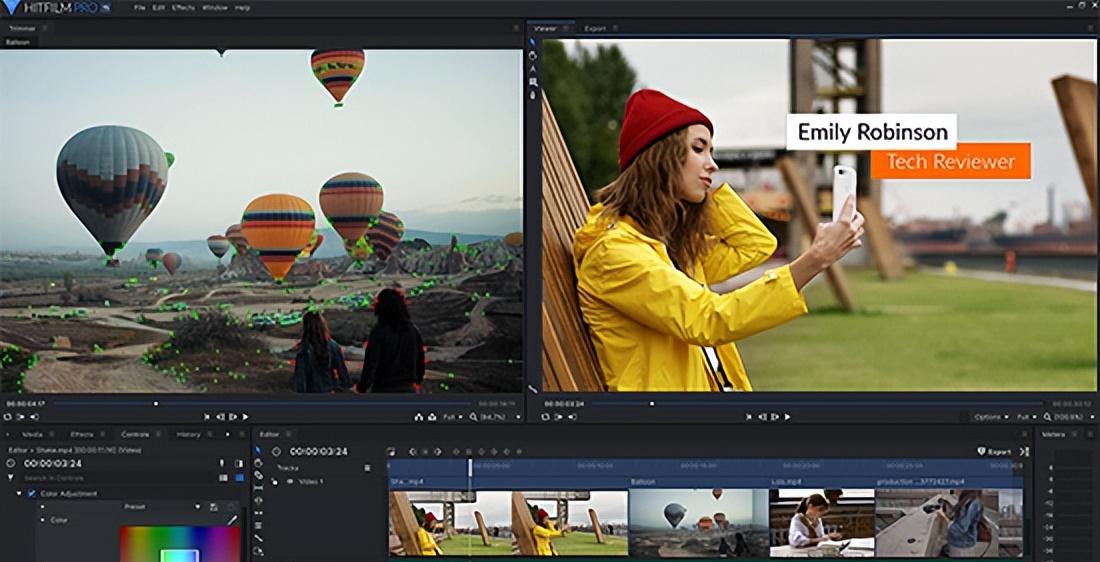
Task: Open the Trimmer zoom percentage dropdown
Action: click(x=499, y=417)
